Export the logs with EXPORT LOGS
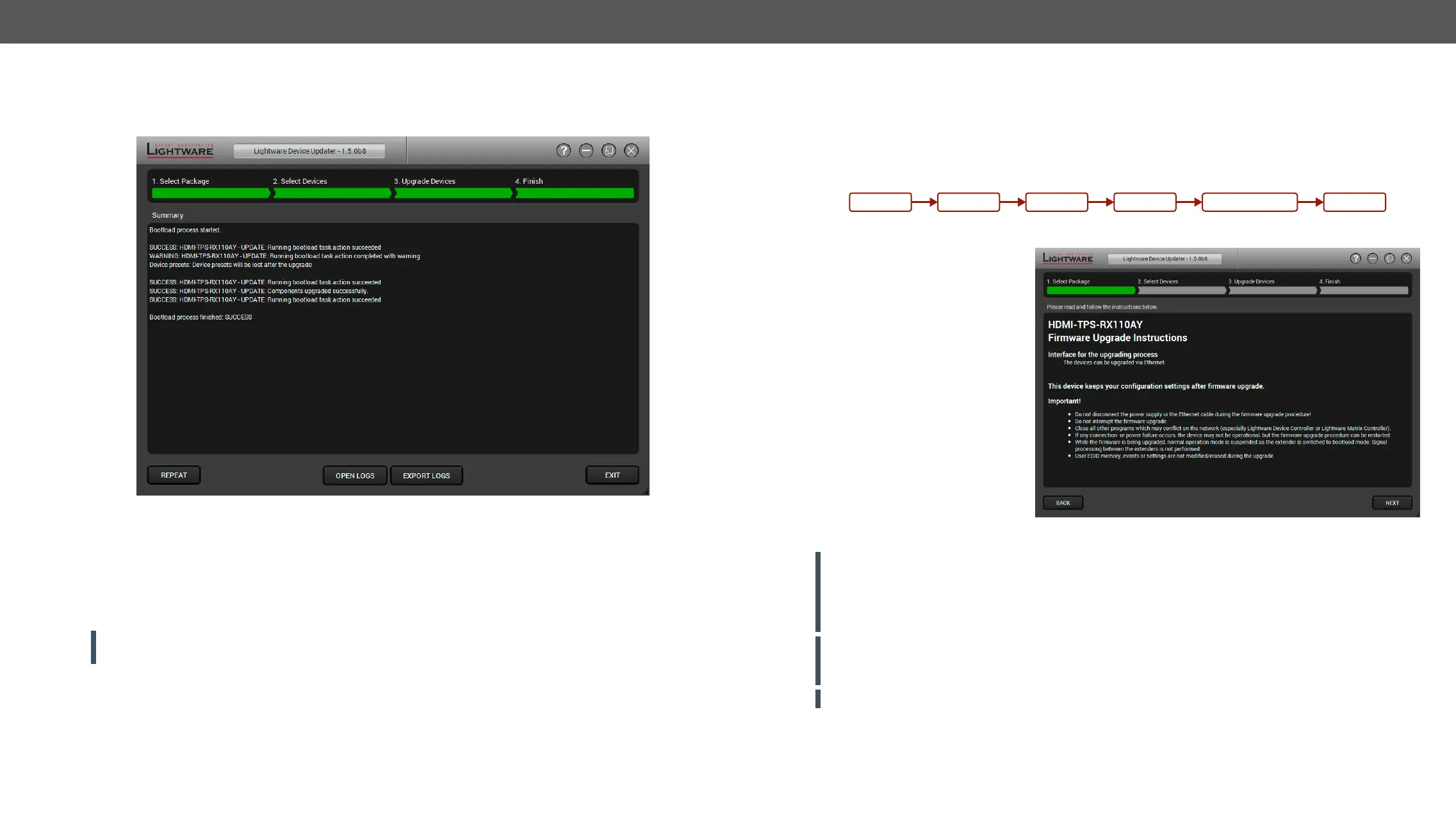The image size is (1456, 817). point(427,476)
